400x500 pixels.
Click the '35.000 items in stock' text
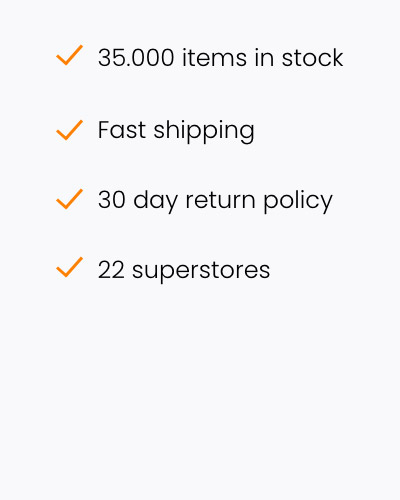pyautogui.click(x=220, y=58)
